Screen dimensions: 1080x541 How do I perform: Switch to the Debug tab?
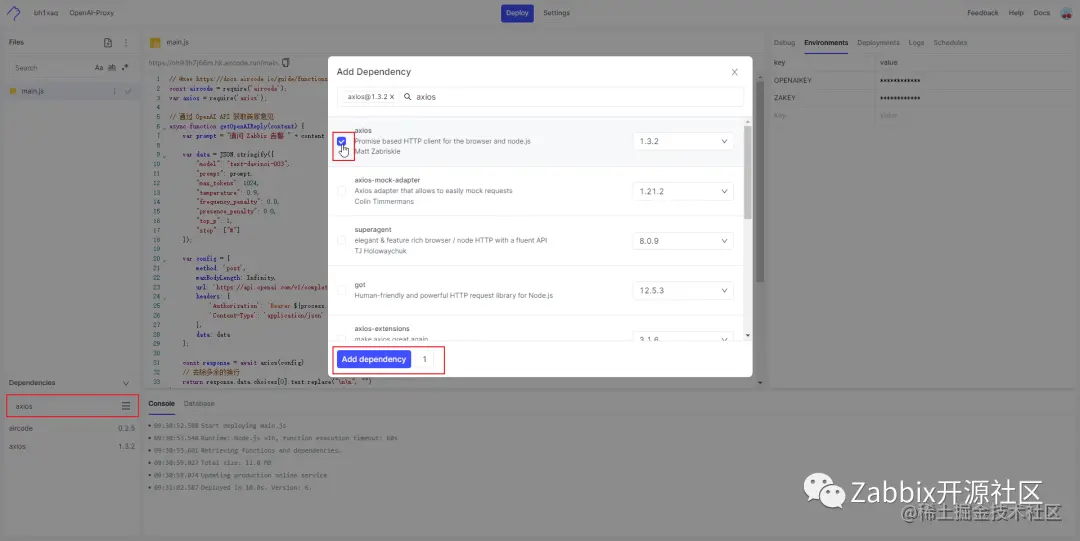784,43
